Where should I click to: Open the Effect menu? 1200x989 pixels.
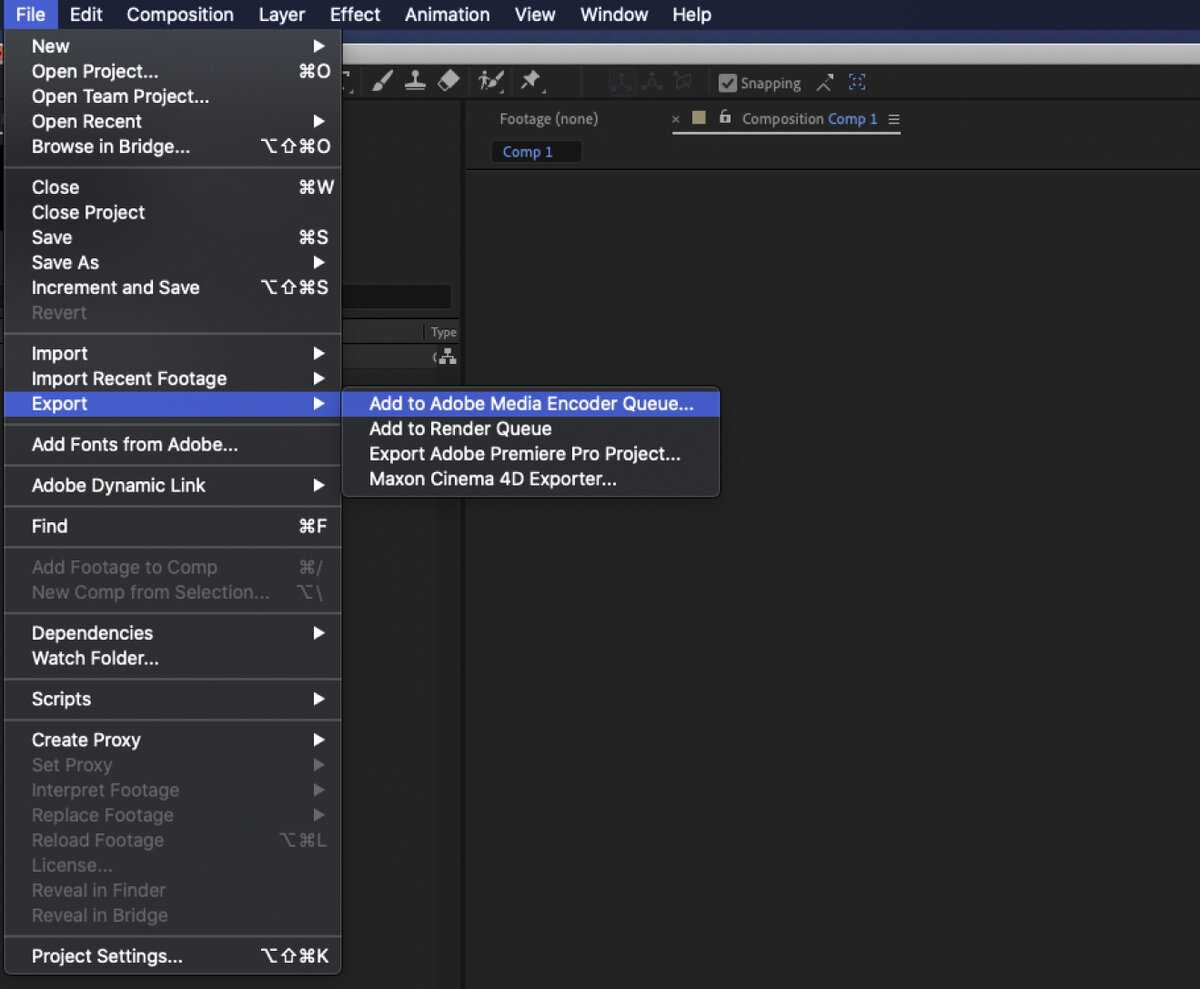click(355, 14)
